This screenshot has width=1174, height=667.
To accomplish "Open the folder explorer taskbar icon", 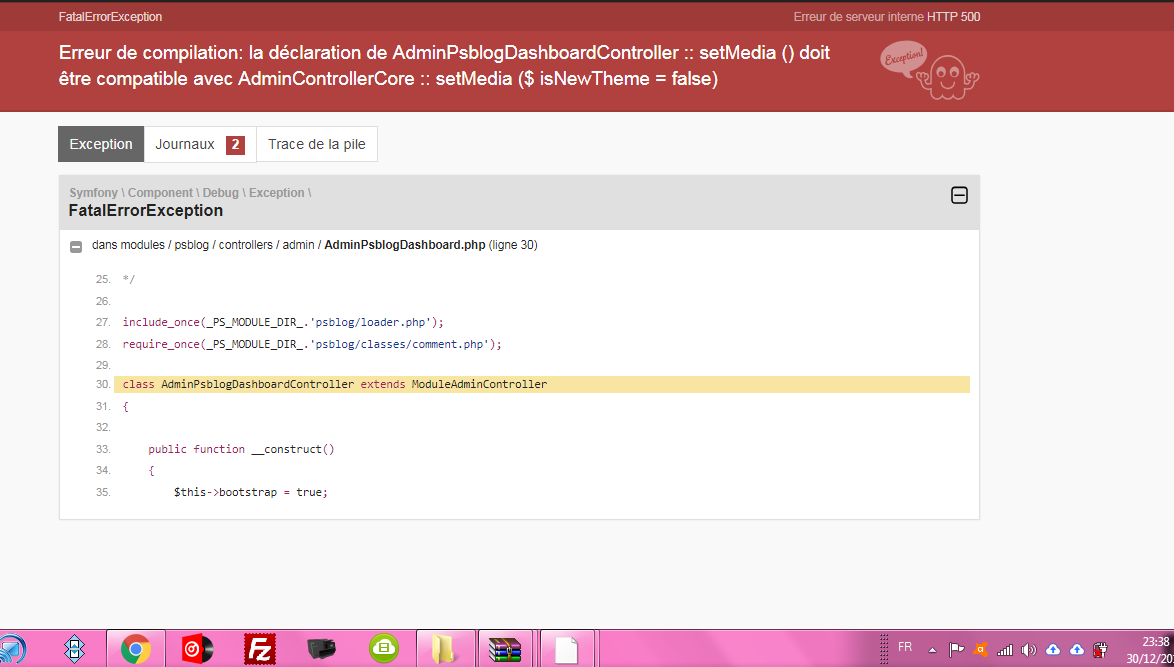I will coord(445,648).
